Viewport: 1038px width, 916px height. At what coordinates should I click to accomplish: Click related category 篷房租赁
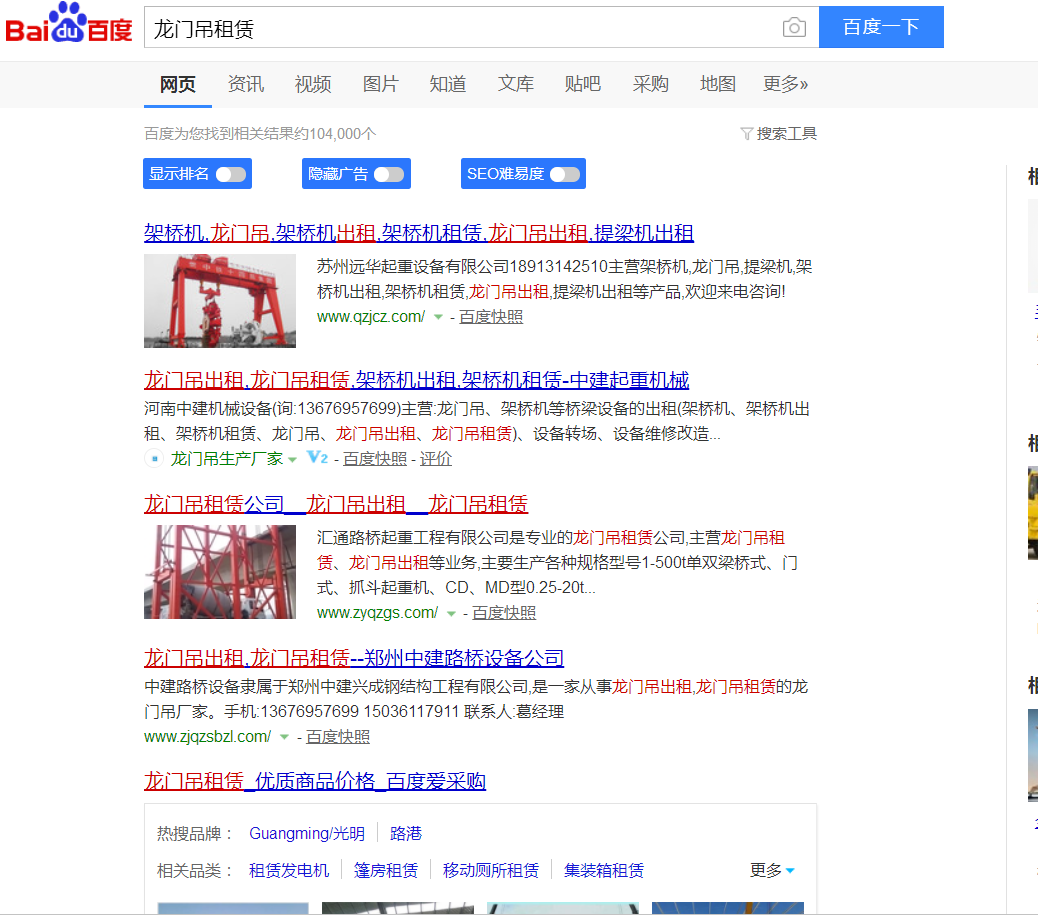[386, 870]
